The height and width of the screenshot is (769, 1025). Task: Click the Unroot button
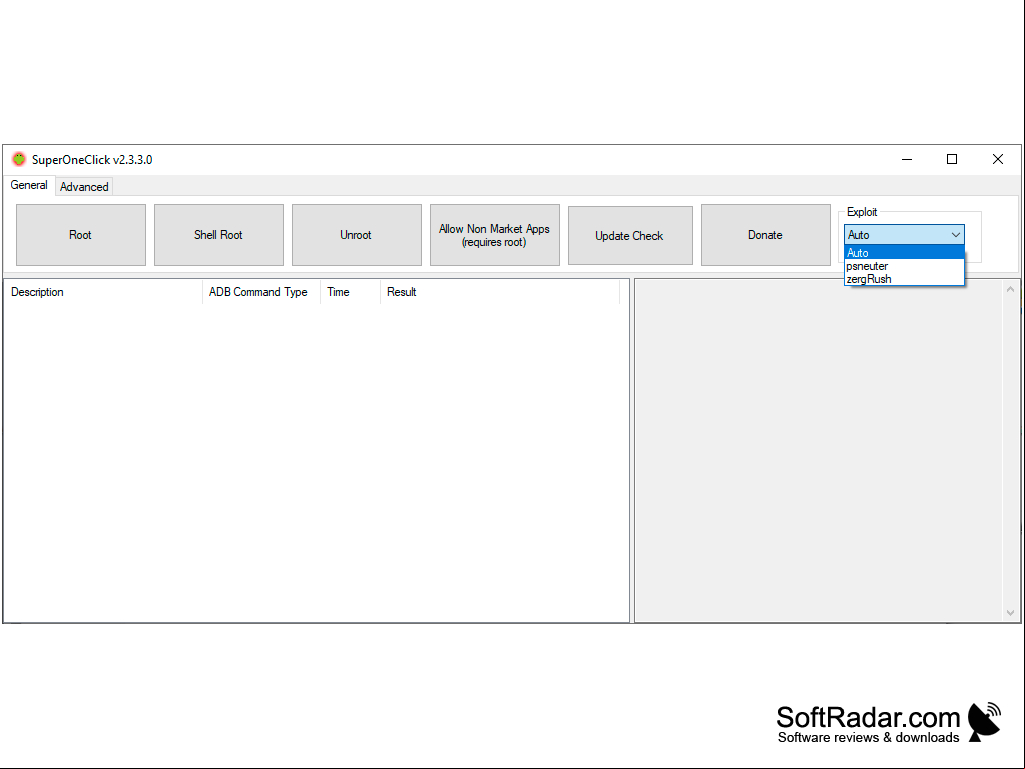[x=356, y=235]
